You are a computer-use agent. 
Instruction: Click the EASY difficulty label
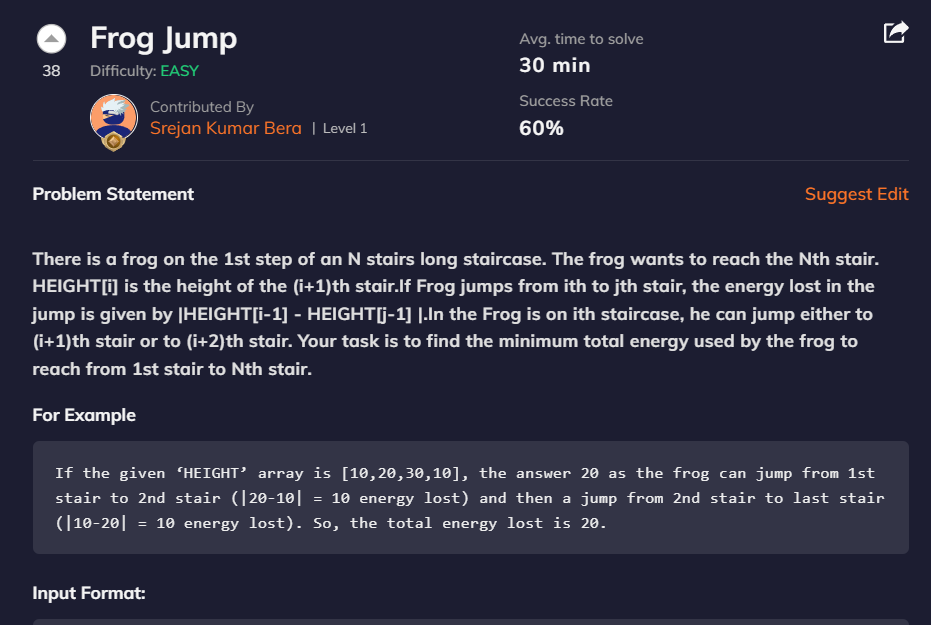coord(179,71)
